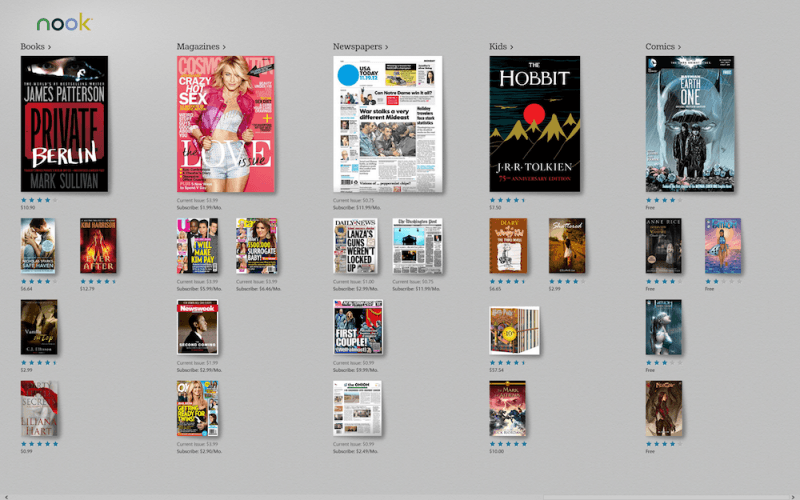Click the $57.54 box set price
The width and height of the screenshot is (800, 500).
[496, 370]
